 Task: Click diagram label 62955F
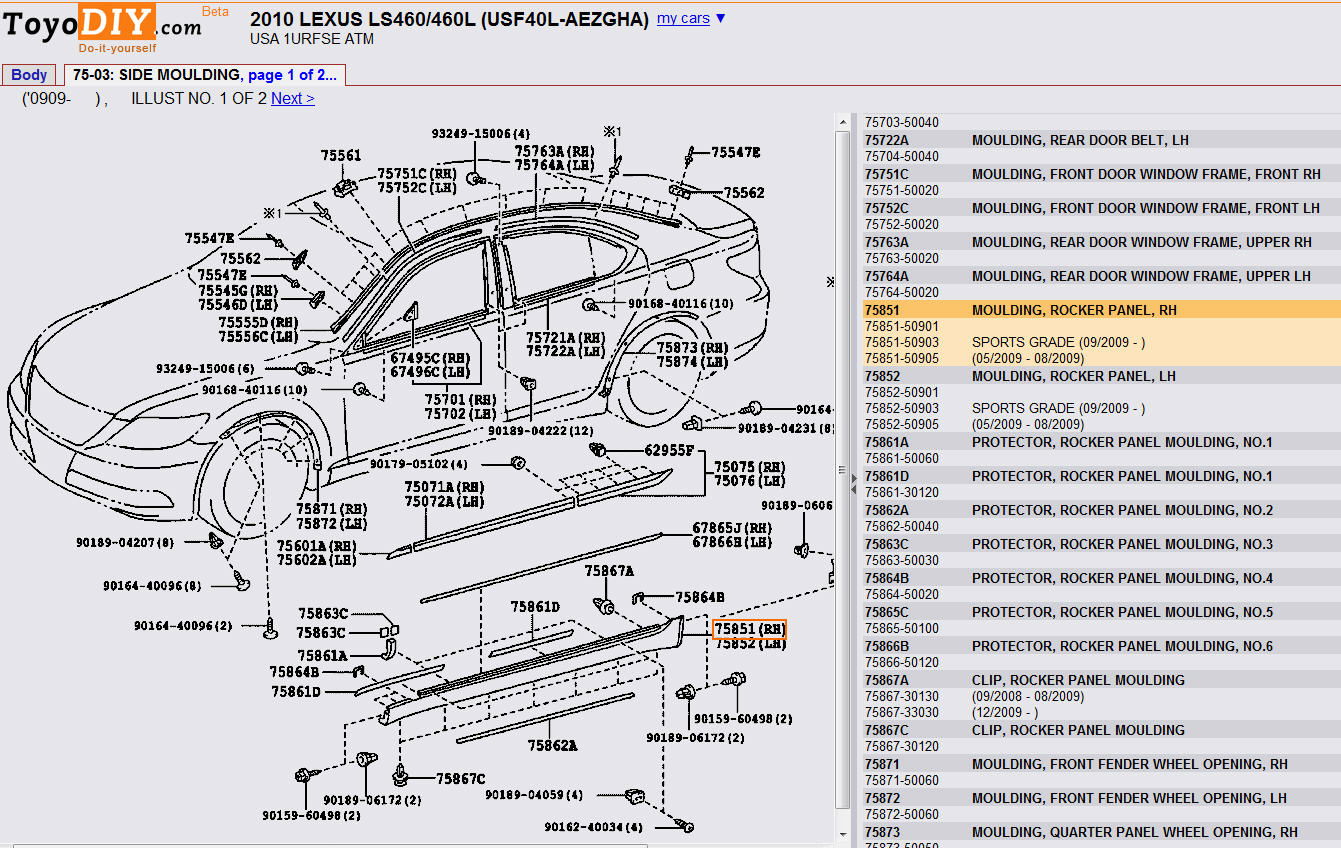coord(669,451)
